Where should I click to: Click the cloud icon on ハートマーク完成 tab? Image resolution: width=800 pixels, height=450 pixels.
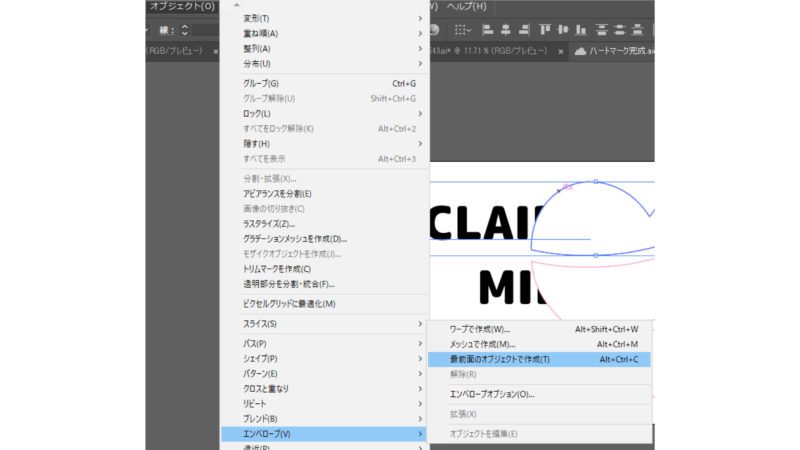pos(580,51)
